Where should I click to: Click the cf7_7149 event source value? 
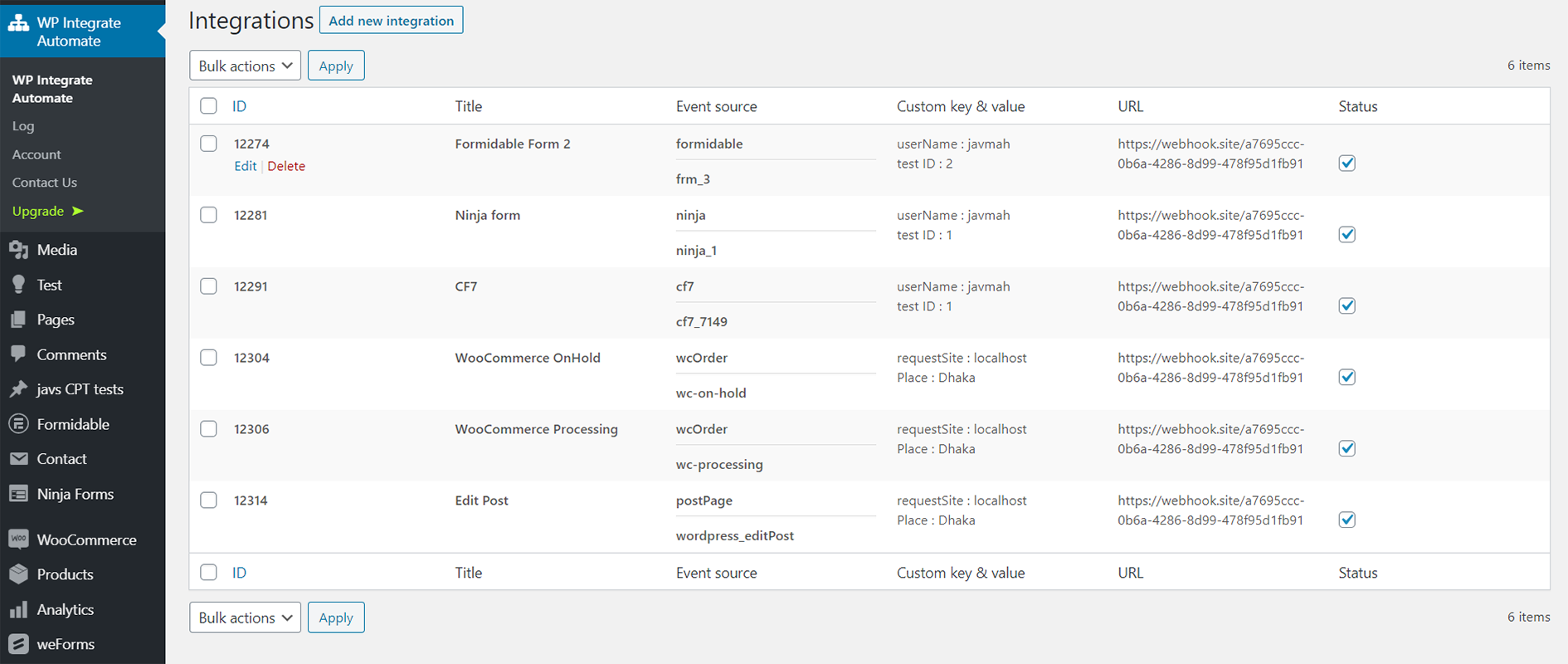point(702,321)
